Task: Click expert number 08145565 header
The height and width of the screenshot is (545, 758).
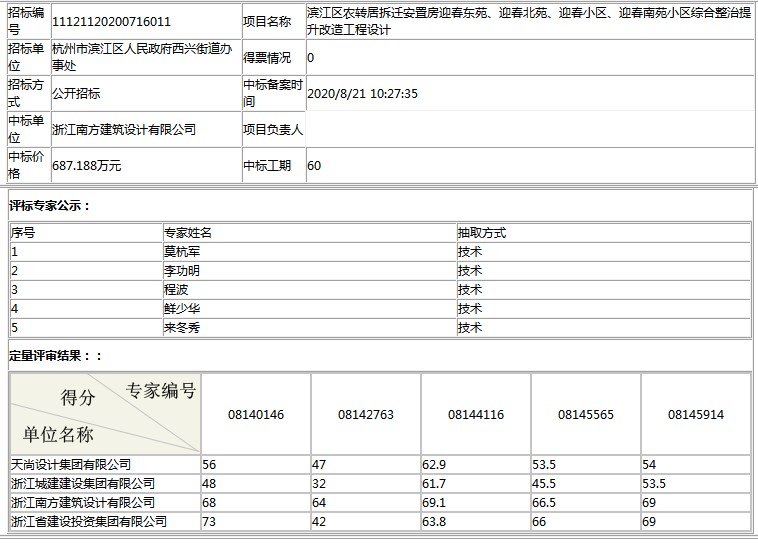Action: click(x=586, y=414)
